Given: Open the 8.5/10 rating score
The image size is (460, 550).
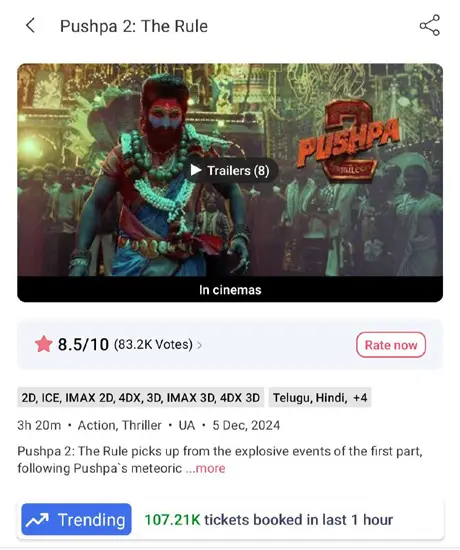Looking at the screenshot, I should pos(83,344).
